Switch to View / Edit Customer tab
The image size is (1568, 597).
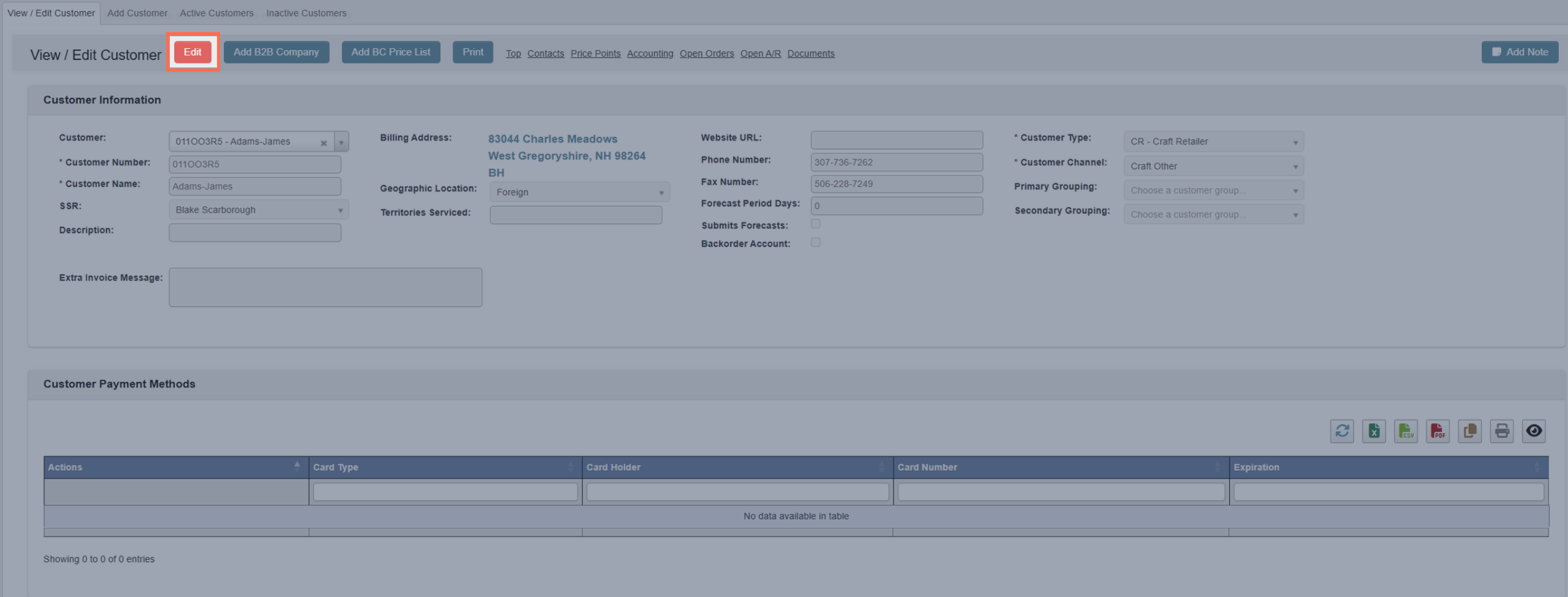tap(51, 13)
